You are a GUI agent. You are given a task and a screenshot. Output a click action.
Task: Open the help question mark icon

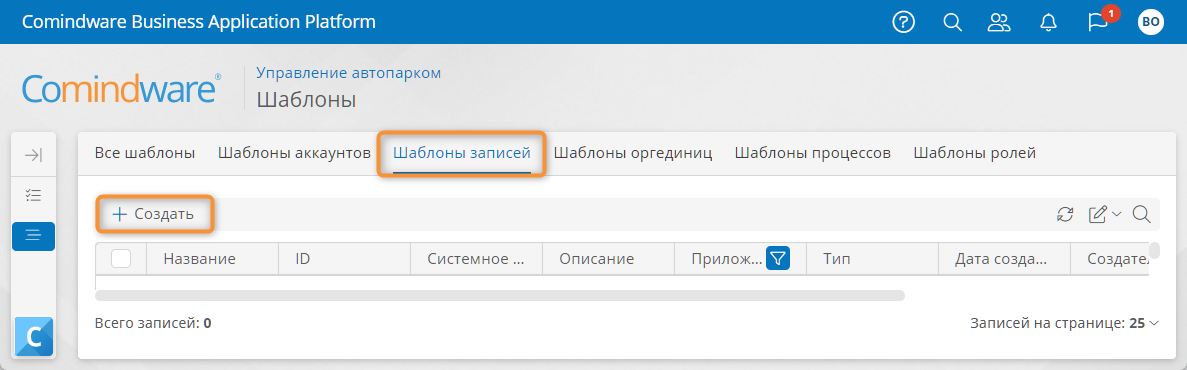903,22
